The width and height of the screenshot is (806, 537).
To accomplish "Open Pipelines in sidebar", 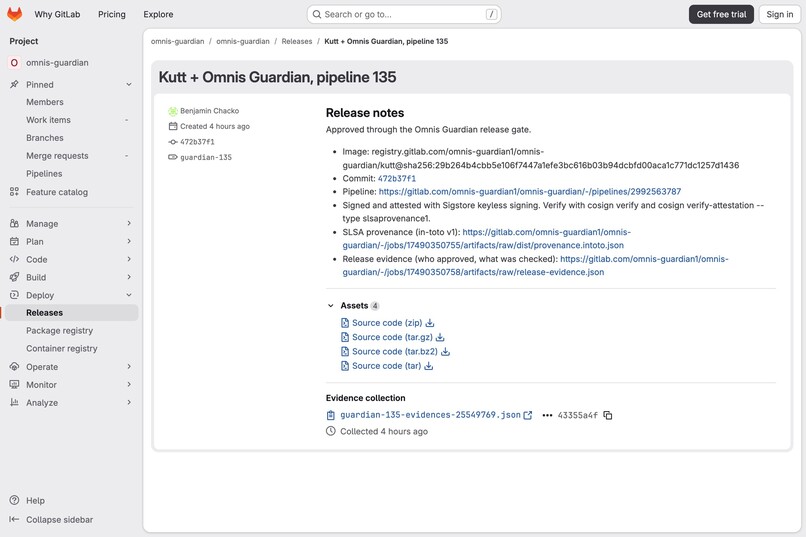I will click(44, 174).
